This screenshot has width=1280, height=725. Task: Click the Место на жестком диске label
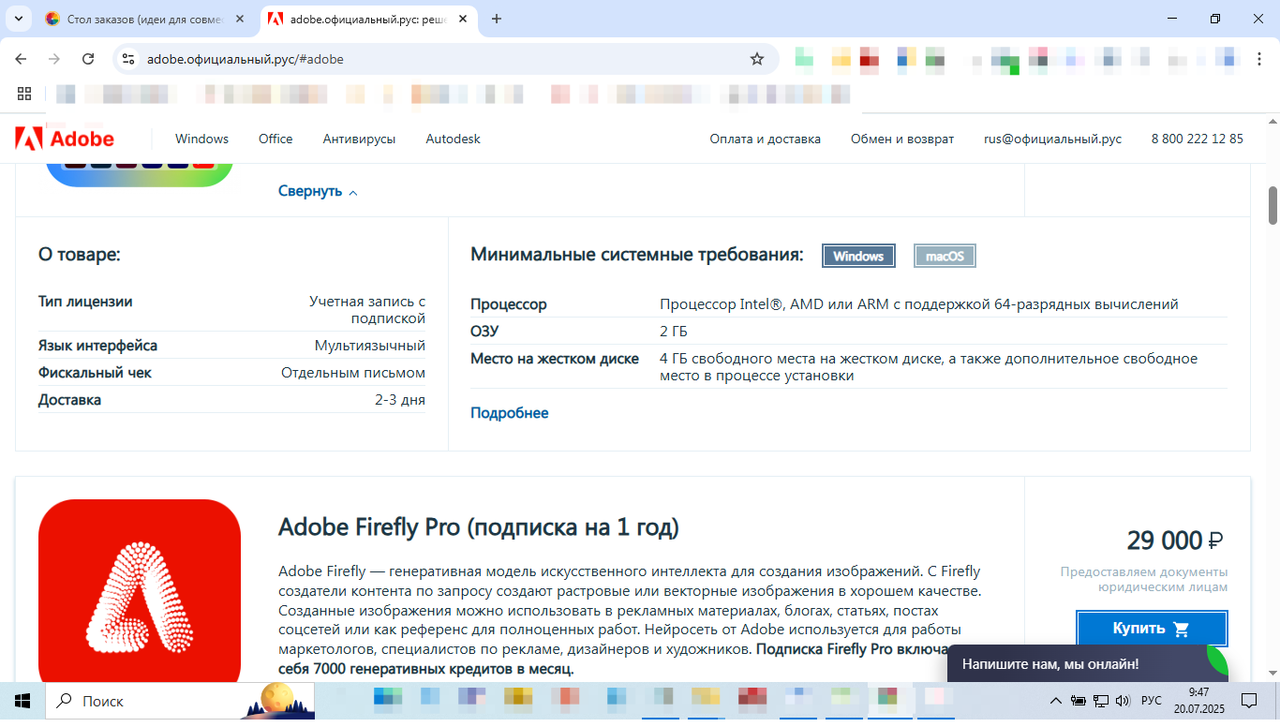coord(555,358)
